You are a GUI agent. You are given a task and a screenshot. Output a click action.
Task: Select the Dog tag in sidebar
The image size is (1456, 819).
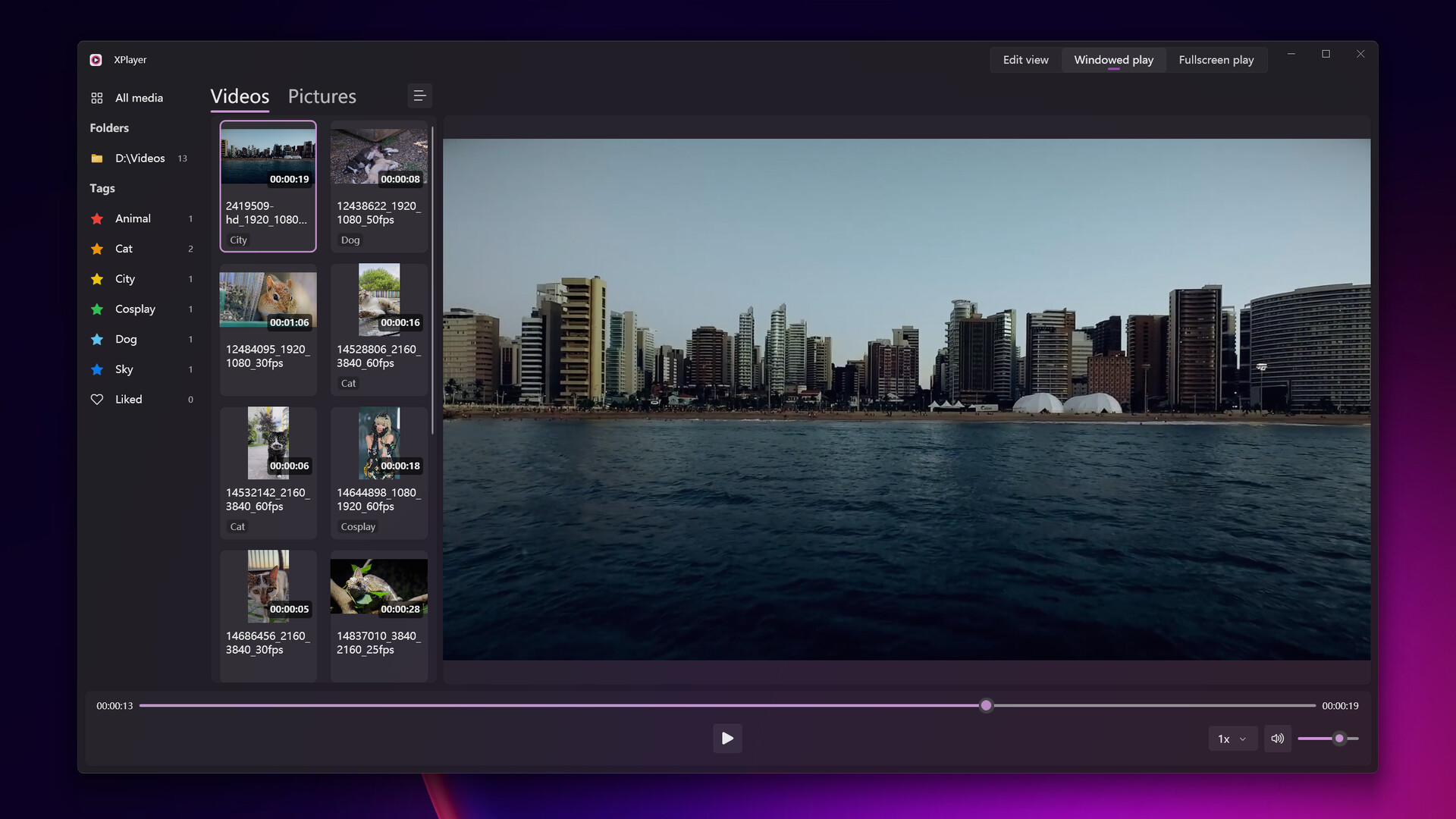pos(125,339)
